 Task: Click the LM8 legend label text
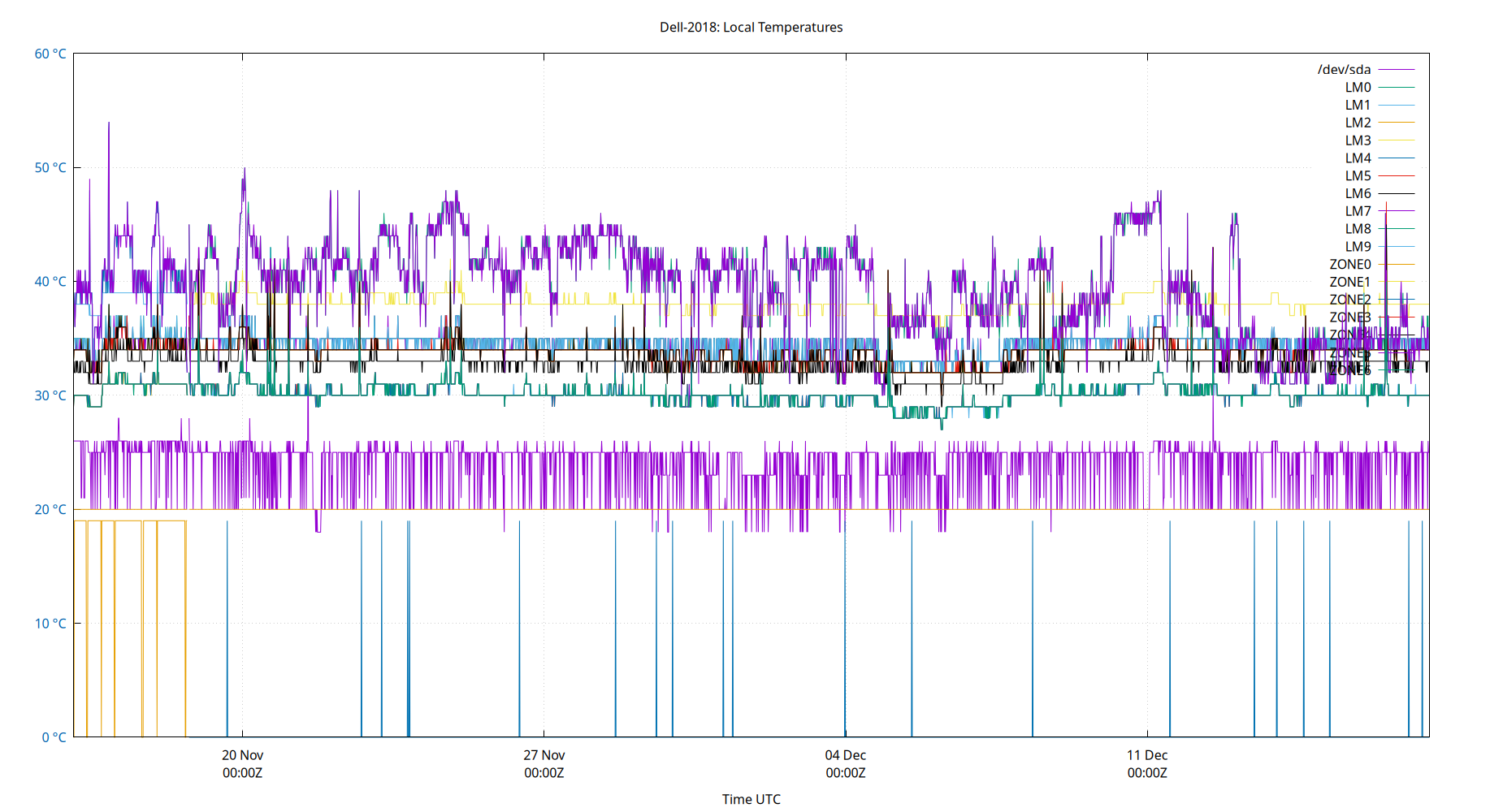(1358, 229)
